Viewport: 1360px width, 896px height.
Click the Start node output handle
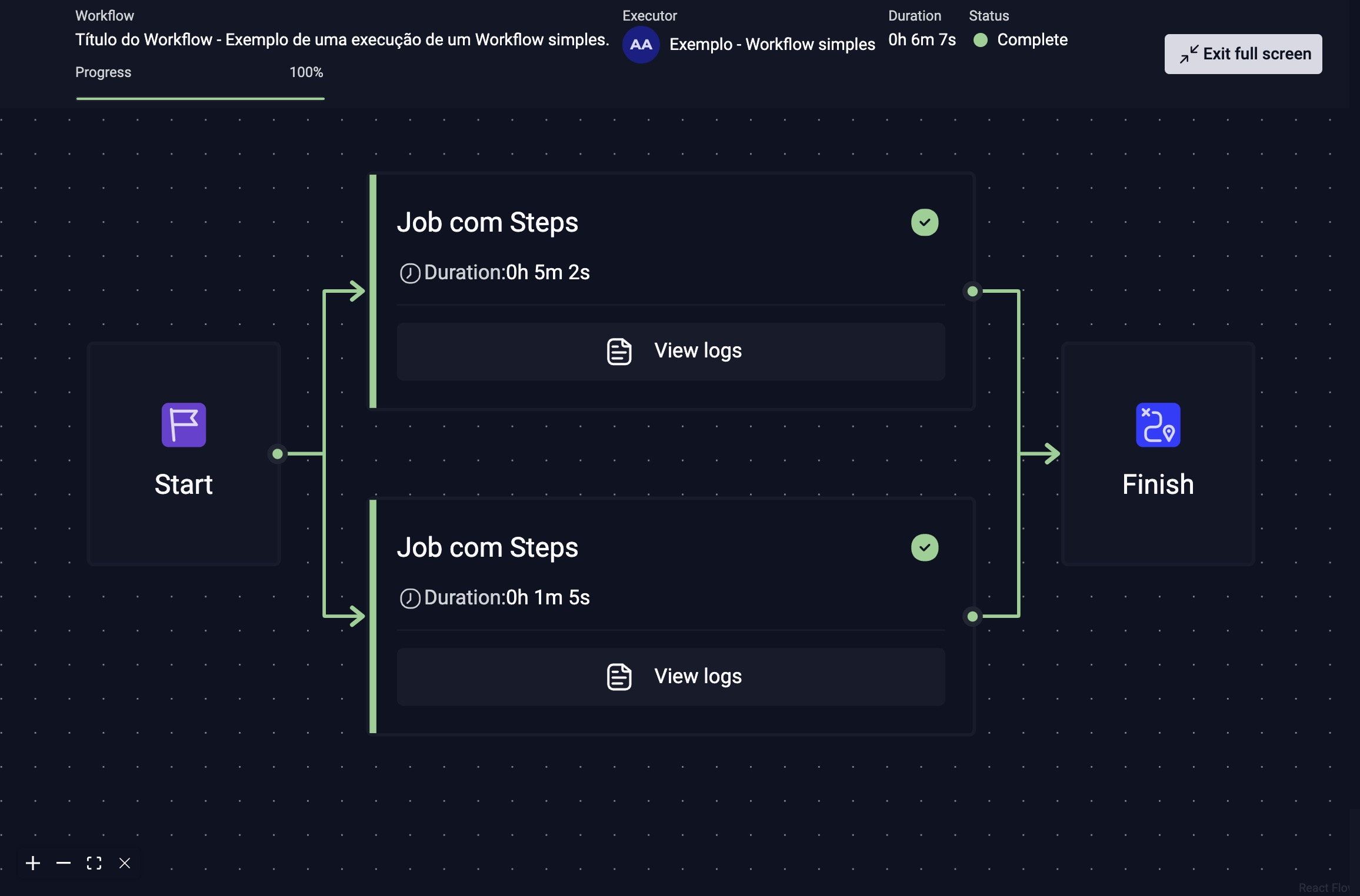(278, 454)
